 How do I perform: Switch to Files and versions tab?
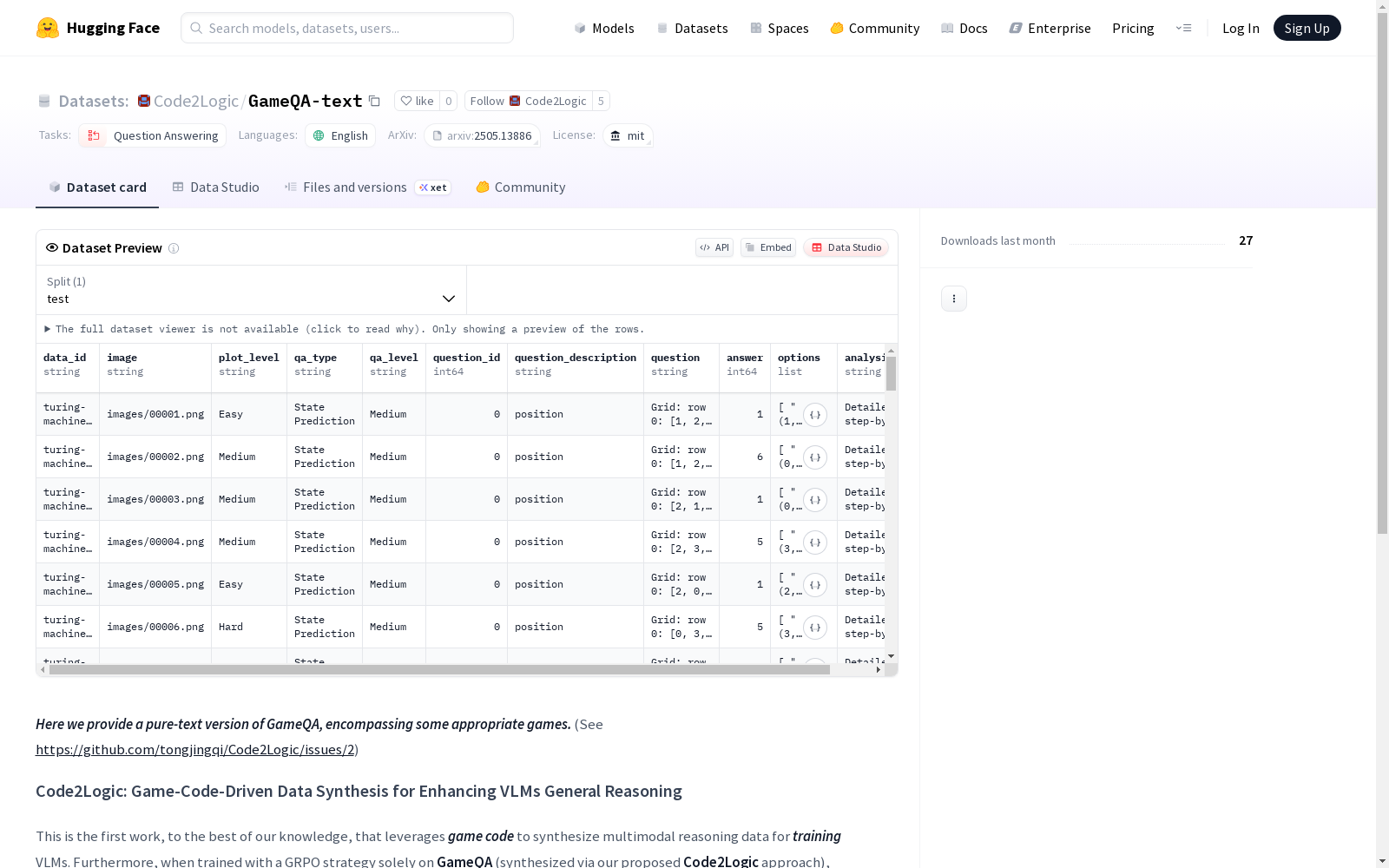pyautogui.click(x=367, y=187)
